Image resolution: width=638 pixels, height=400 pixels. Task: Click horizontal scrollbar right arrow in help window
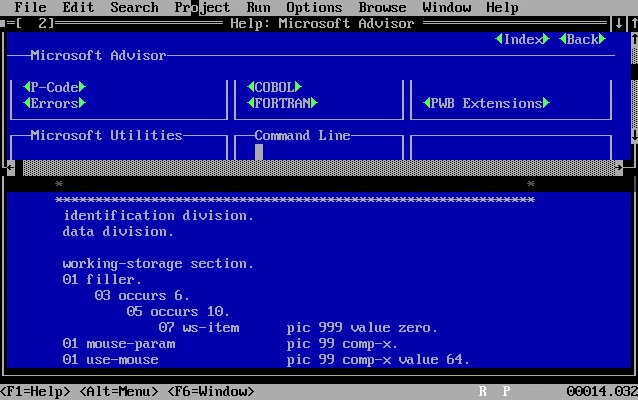[618, 167]
